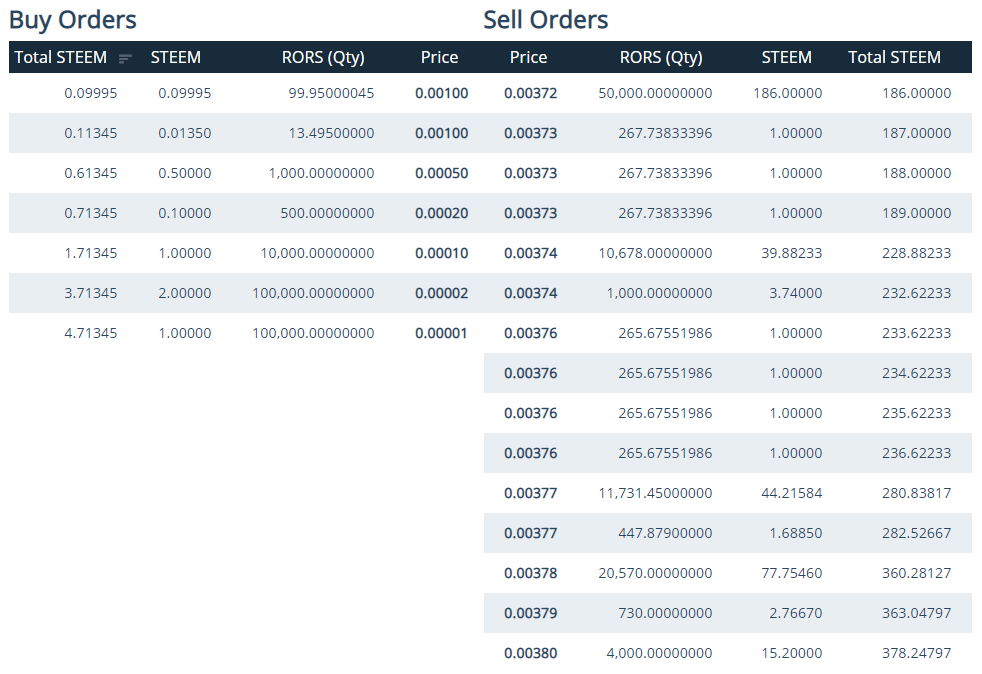Select sell total 282.52667
Image resolution: width=982 pixels, height=674 pixels.
pyautogui.click(x=916, y=533)
